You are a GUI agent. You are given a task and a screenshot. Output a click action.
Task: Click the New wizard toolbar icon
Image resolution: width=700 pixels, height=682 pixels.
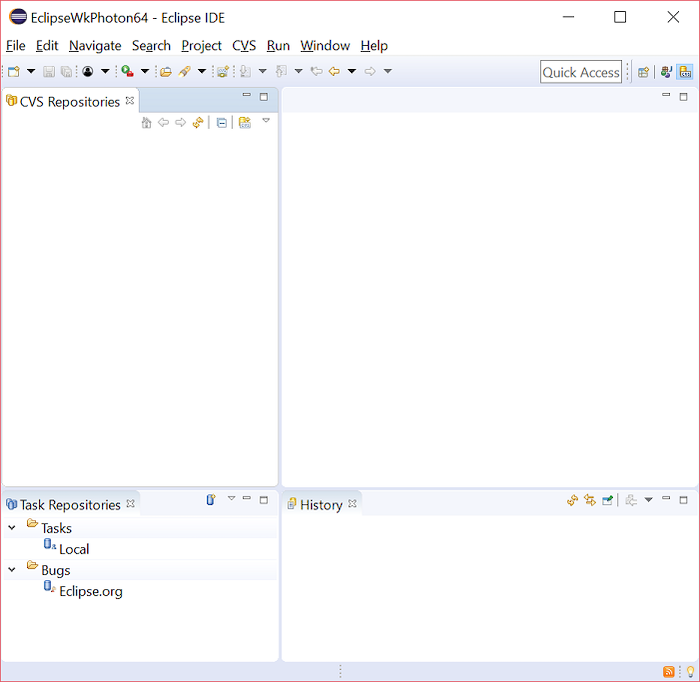coord(14,72)
